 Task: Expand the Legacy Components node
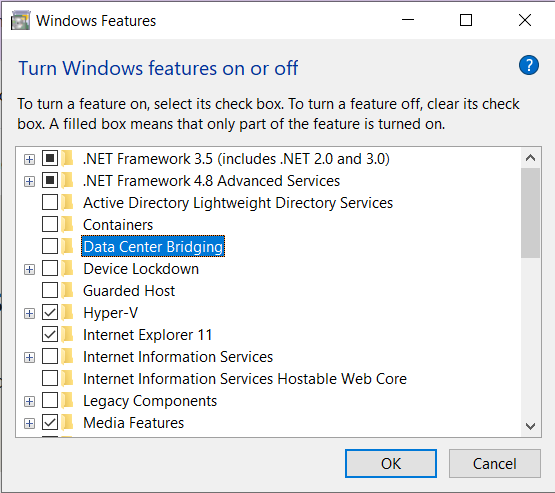coord(29,402)
